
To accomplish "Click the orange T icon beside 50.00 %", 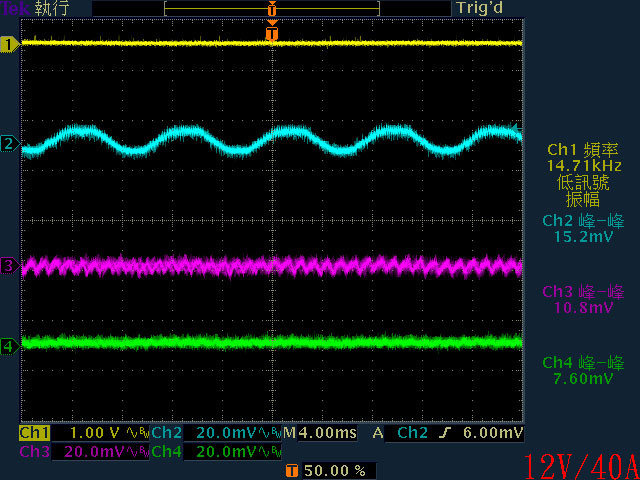I will point(291,471).
